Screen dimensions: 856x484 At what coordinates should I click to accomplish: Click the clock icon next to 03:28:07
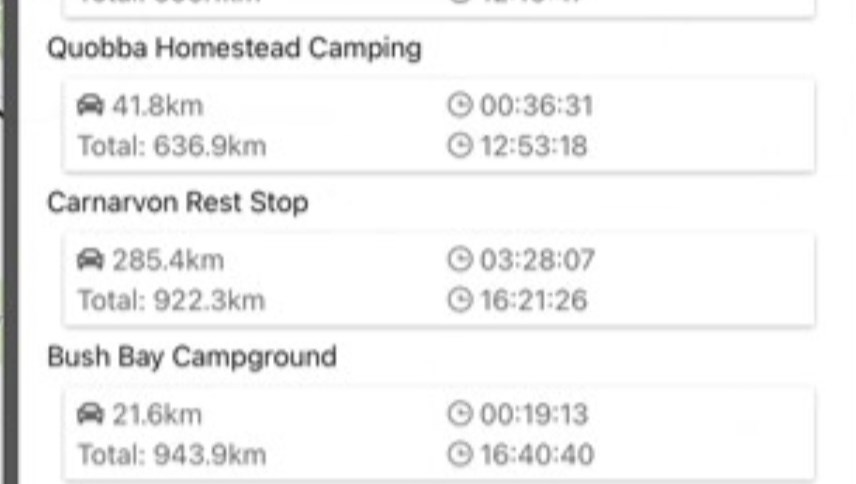click(459, 260)
